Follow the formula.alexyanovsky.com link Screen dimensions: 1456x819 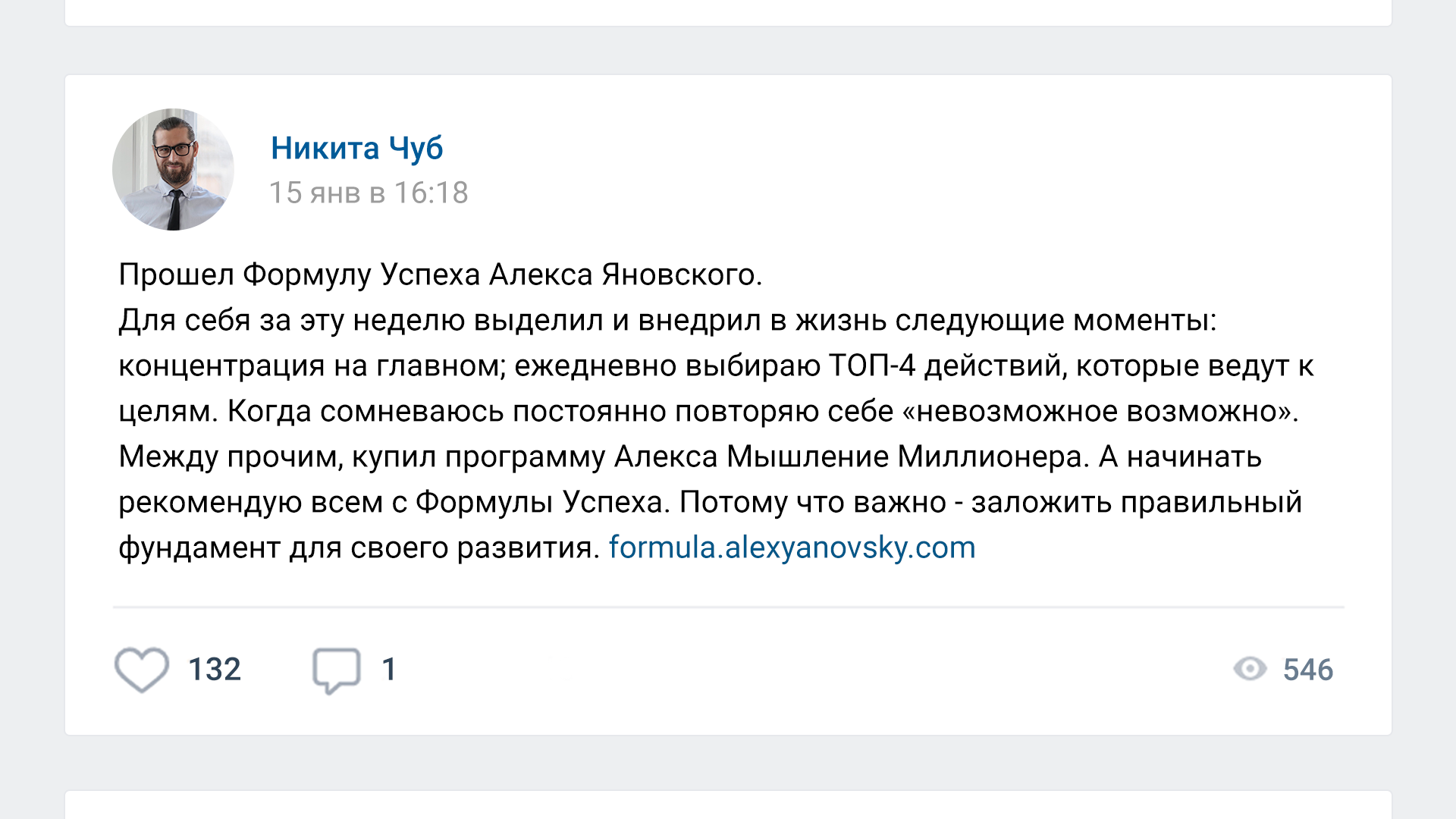(x=792, y=548)
